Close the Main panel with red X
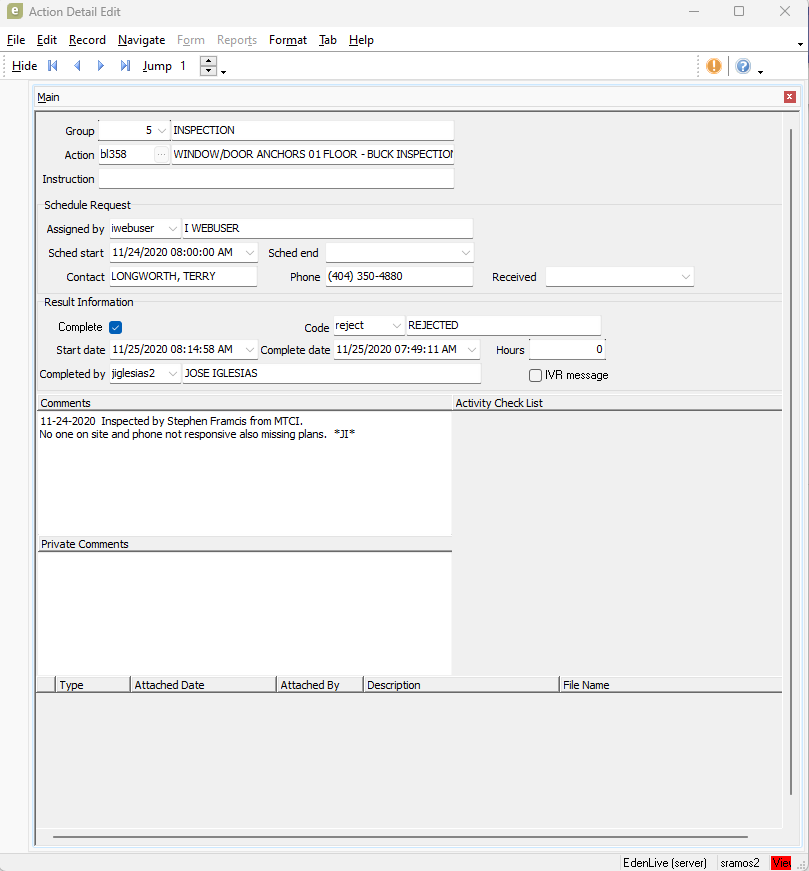The height and width of the screenshot is (871, 809). [790, 97]
